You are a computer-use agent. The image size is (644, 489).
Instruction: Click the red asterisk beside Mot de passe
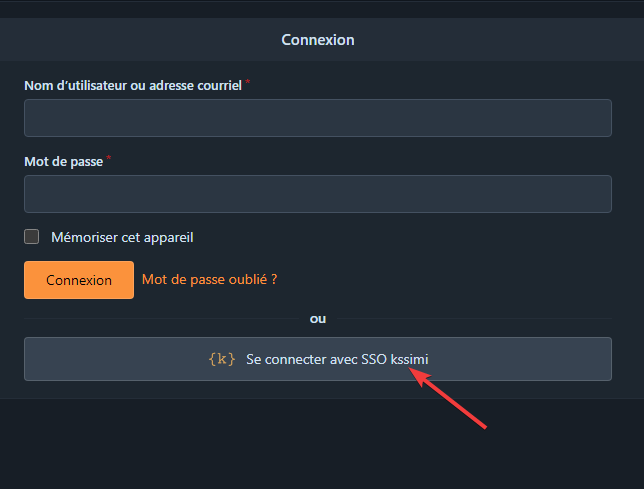(x=109, y=158)
